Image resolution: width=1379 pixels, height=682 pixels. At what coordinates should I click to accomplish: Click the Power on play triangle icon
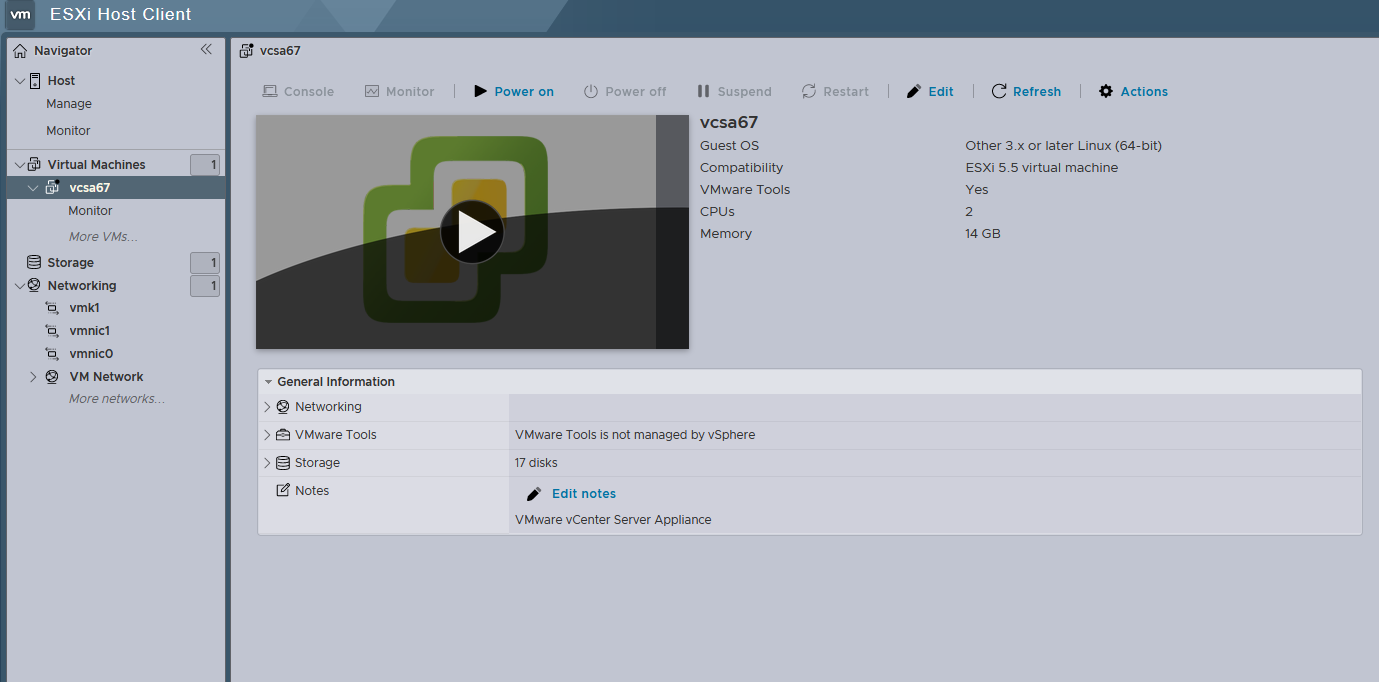tap(479, 91)
